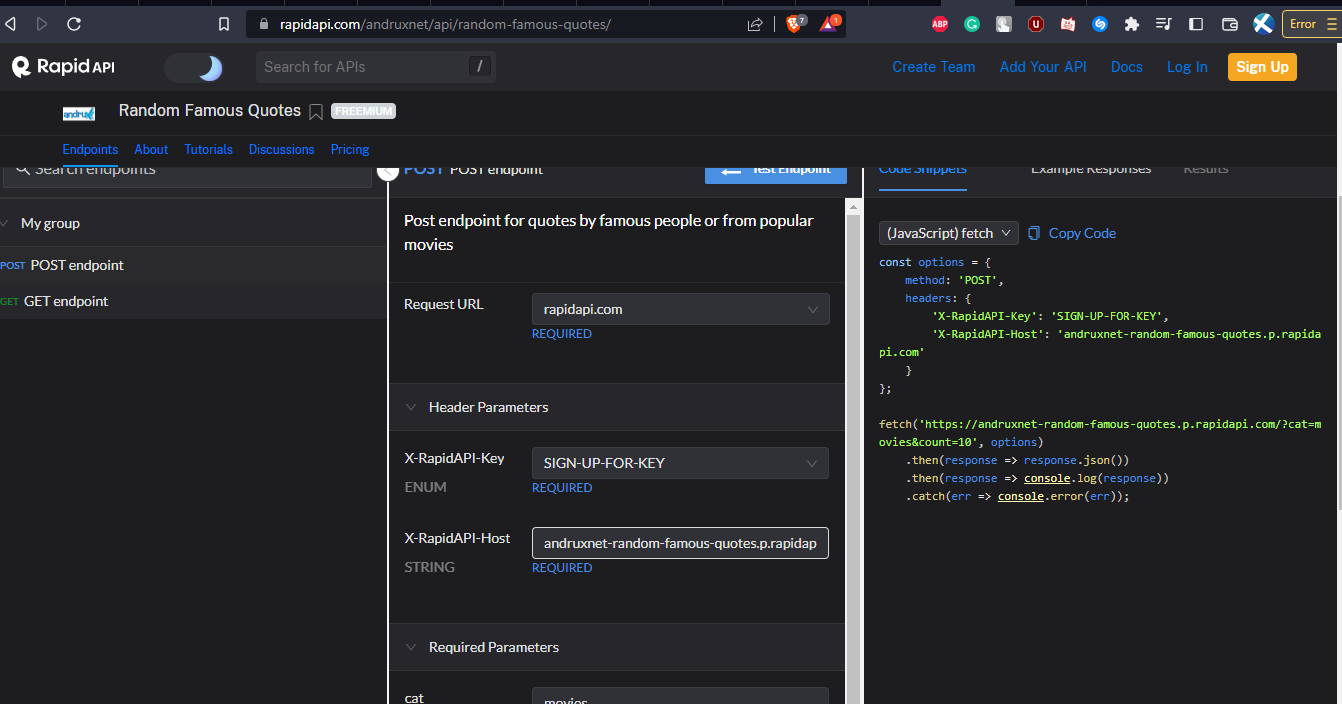1342x704 pixels.
Task: Click the AdBlock Plus extension icon
Action: (x=940, y=24)
